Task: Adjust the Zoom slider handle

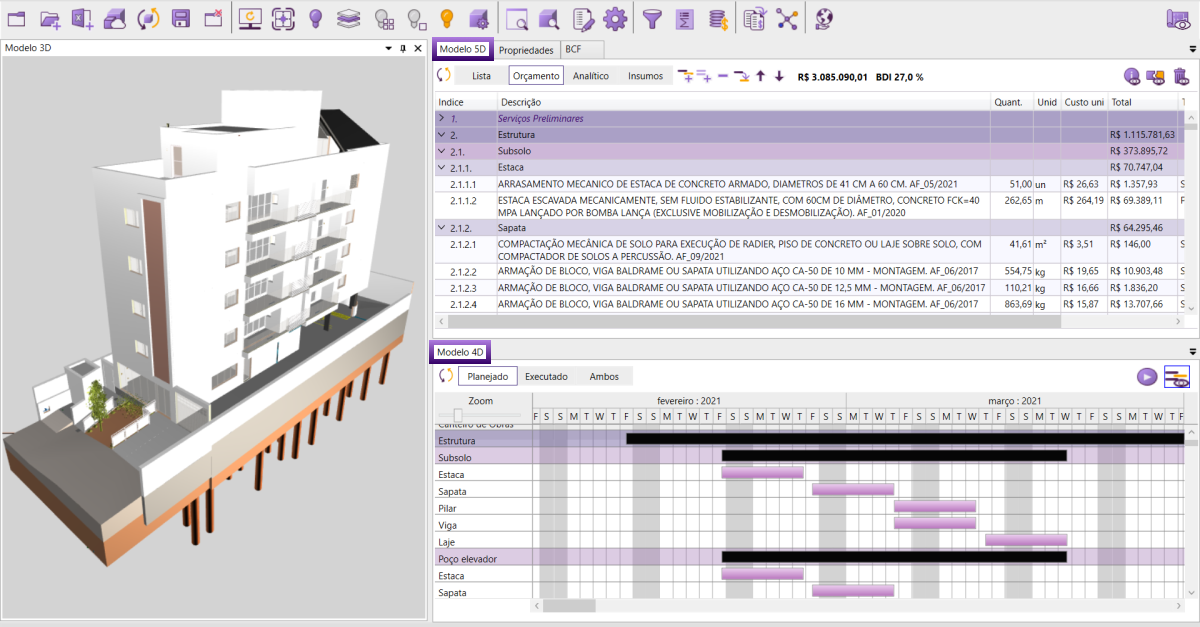Action: point(458,415)
